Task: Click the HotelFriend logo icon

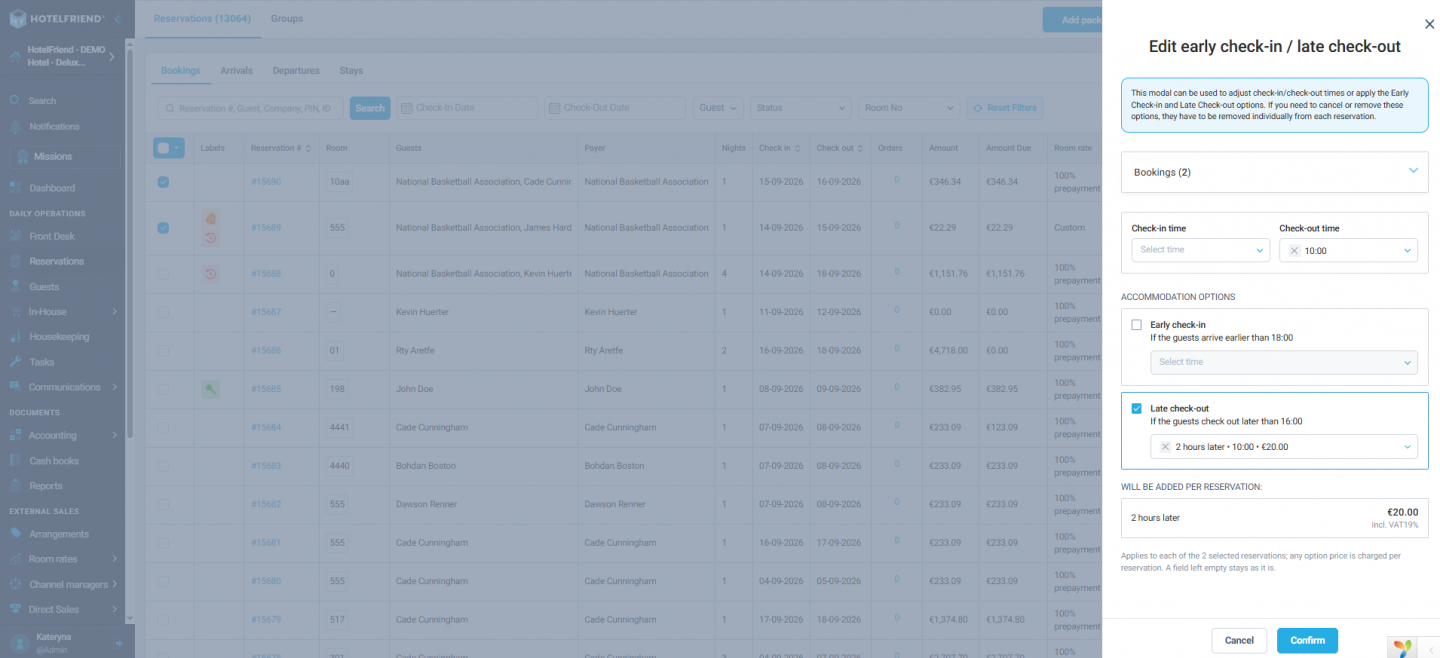Action: [18, 19]
